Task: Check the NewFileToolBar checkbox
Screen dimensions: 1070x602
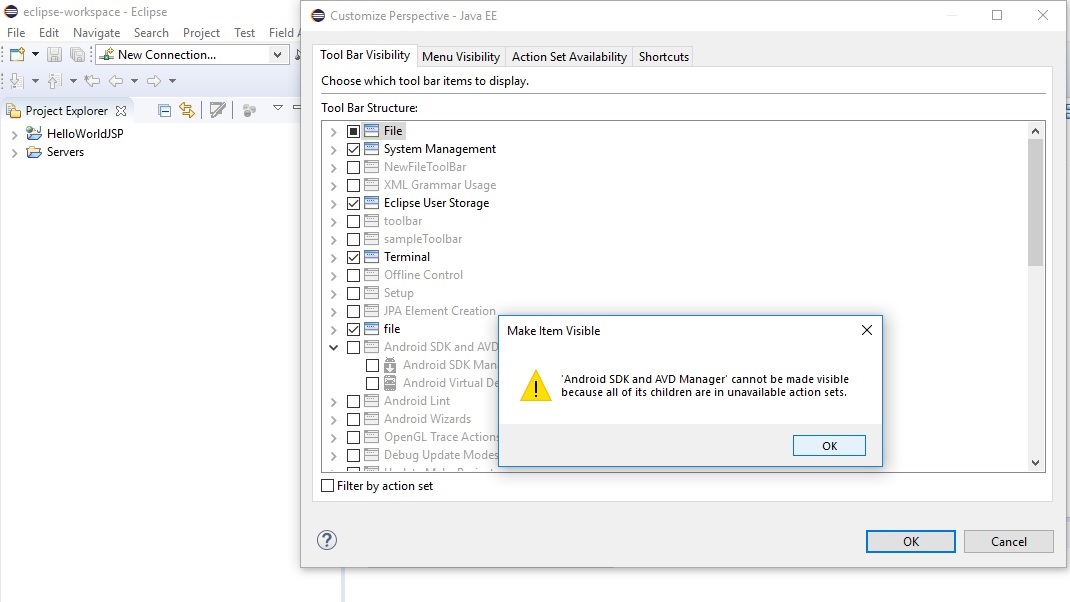Action: coord(353,167)
